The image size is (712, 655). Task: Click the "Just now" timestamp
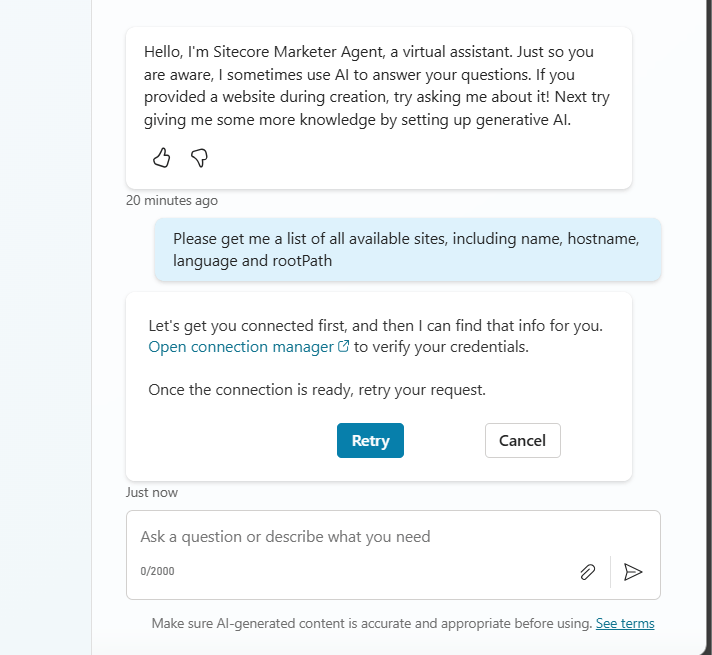152,492
